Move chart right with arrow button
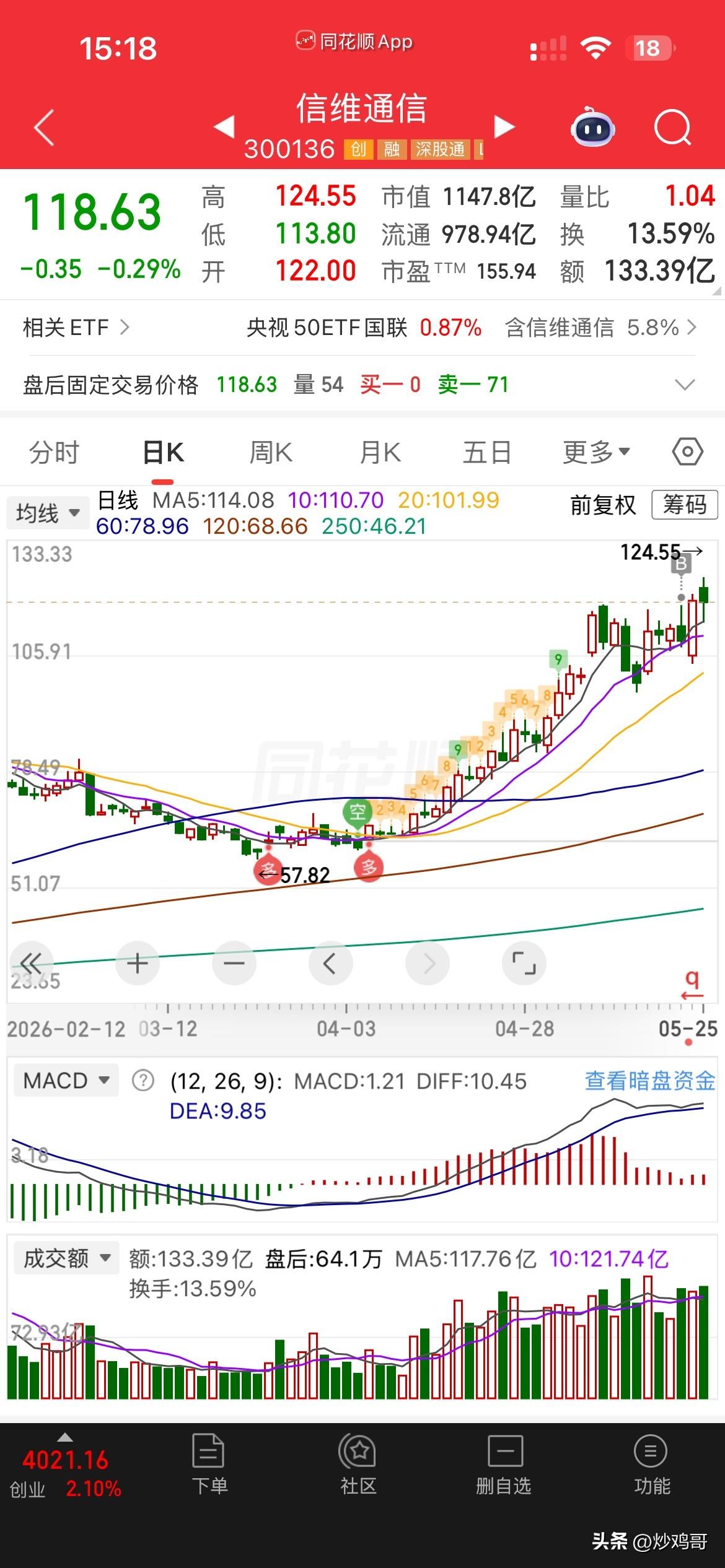Image resolution: width=725 pixels, height=1568 pixels. (x=428, y=963)
